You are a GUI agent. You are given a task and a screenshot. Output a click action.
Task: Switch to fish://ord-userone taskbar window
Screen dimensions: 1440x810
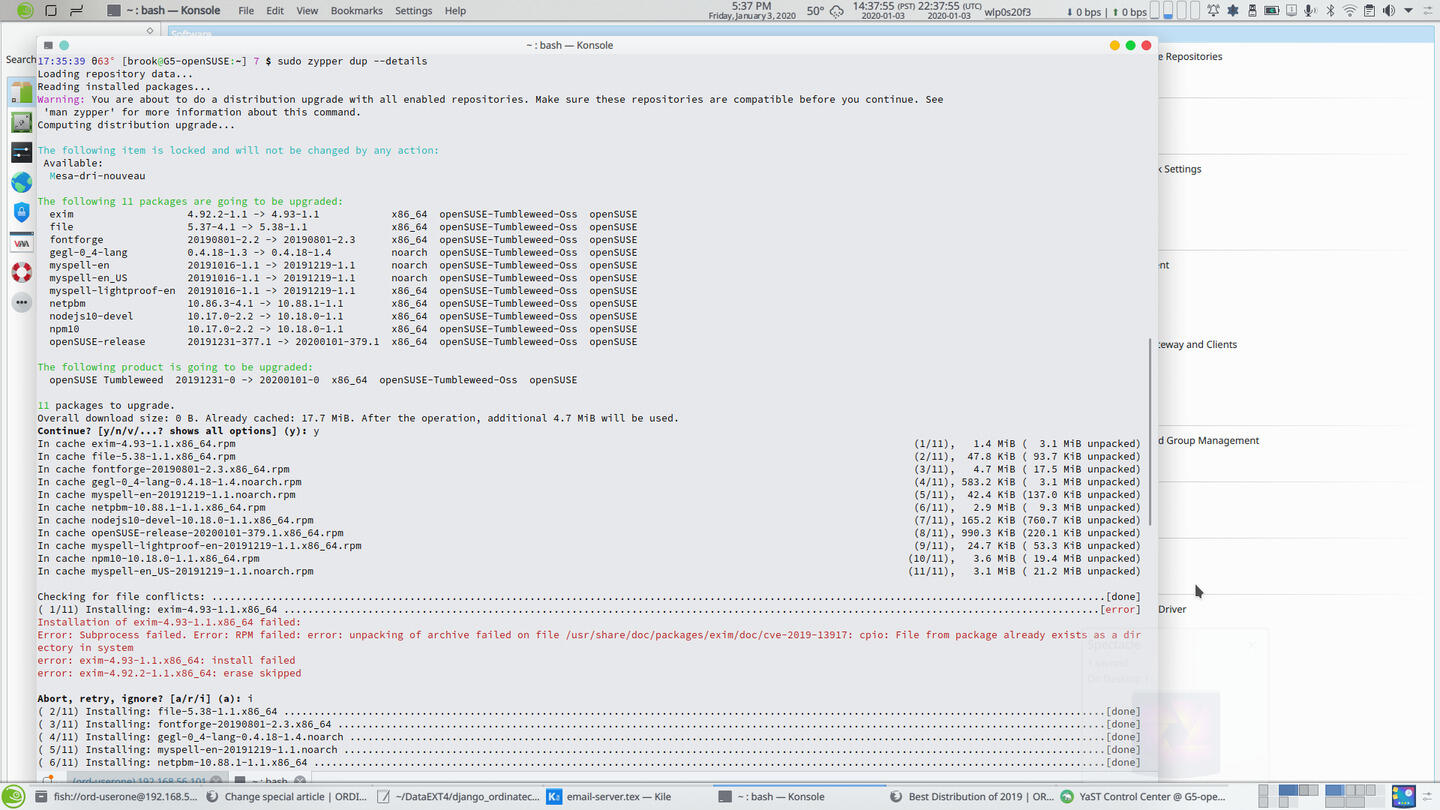click(115, 797)
